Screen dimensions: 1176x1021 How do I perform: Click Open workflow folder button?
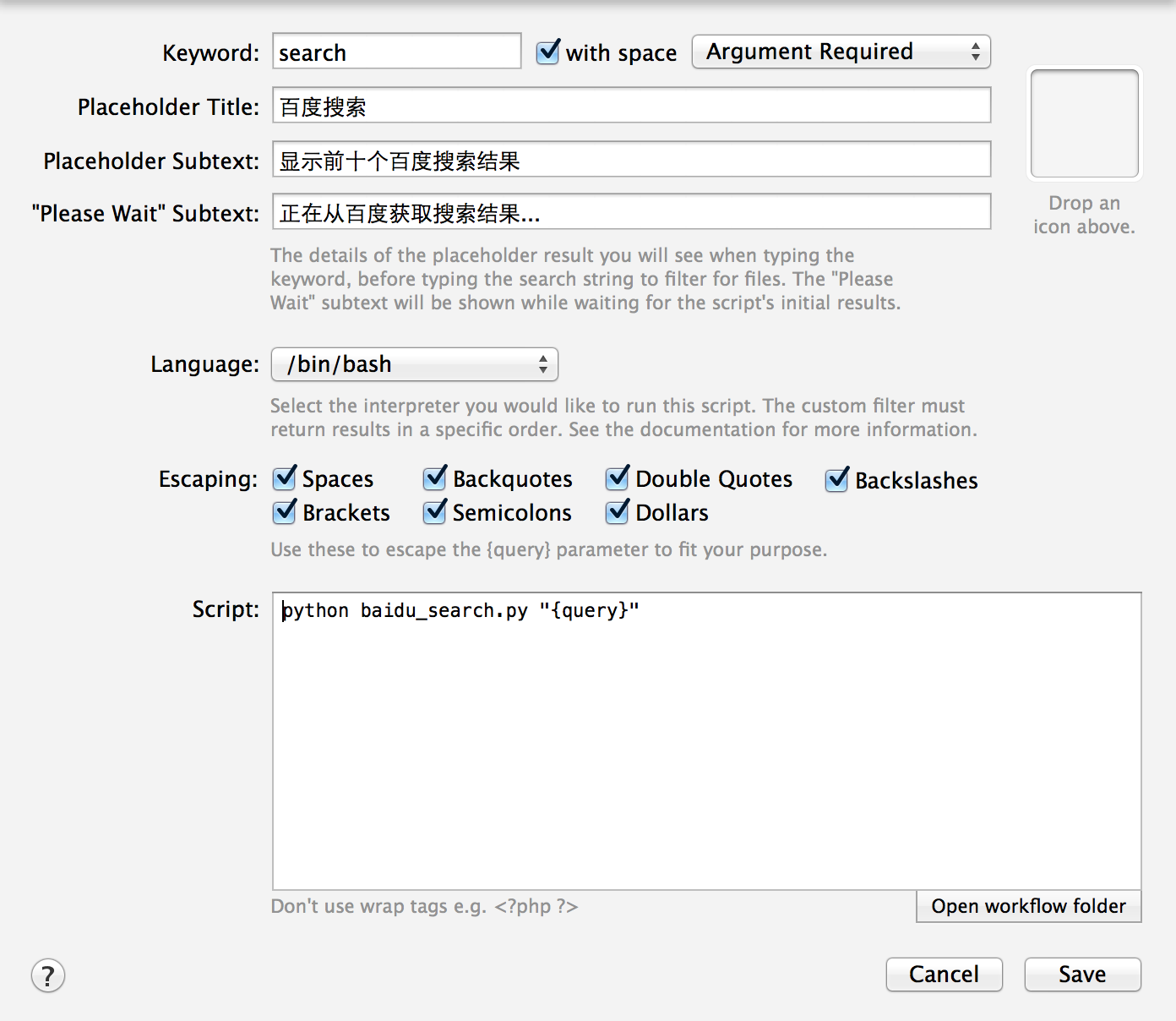pyautogui.click(x=1028, y=906)
